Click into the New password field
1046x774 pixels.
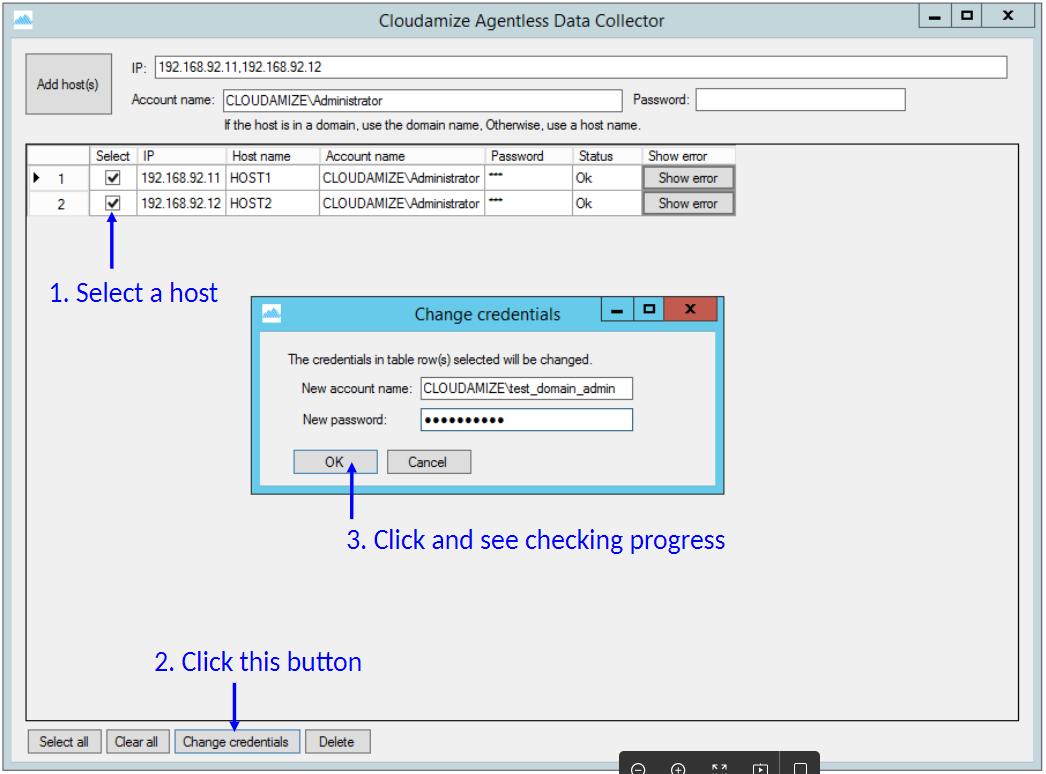pos(526,420)
